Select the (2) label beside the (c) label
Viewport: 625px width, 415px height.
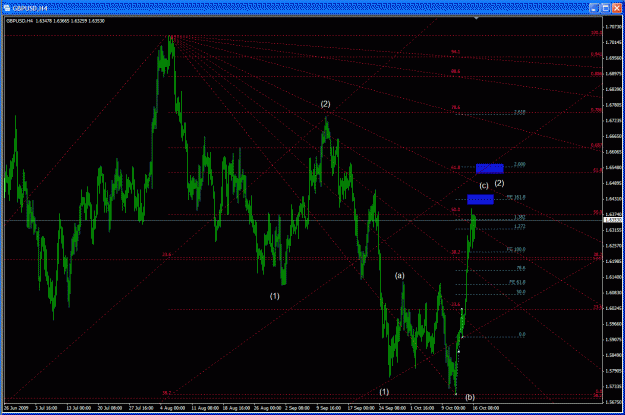pos(499,183)
